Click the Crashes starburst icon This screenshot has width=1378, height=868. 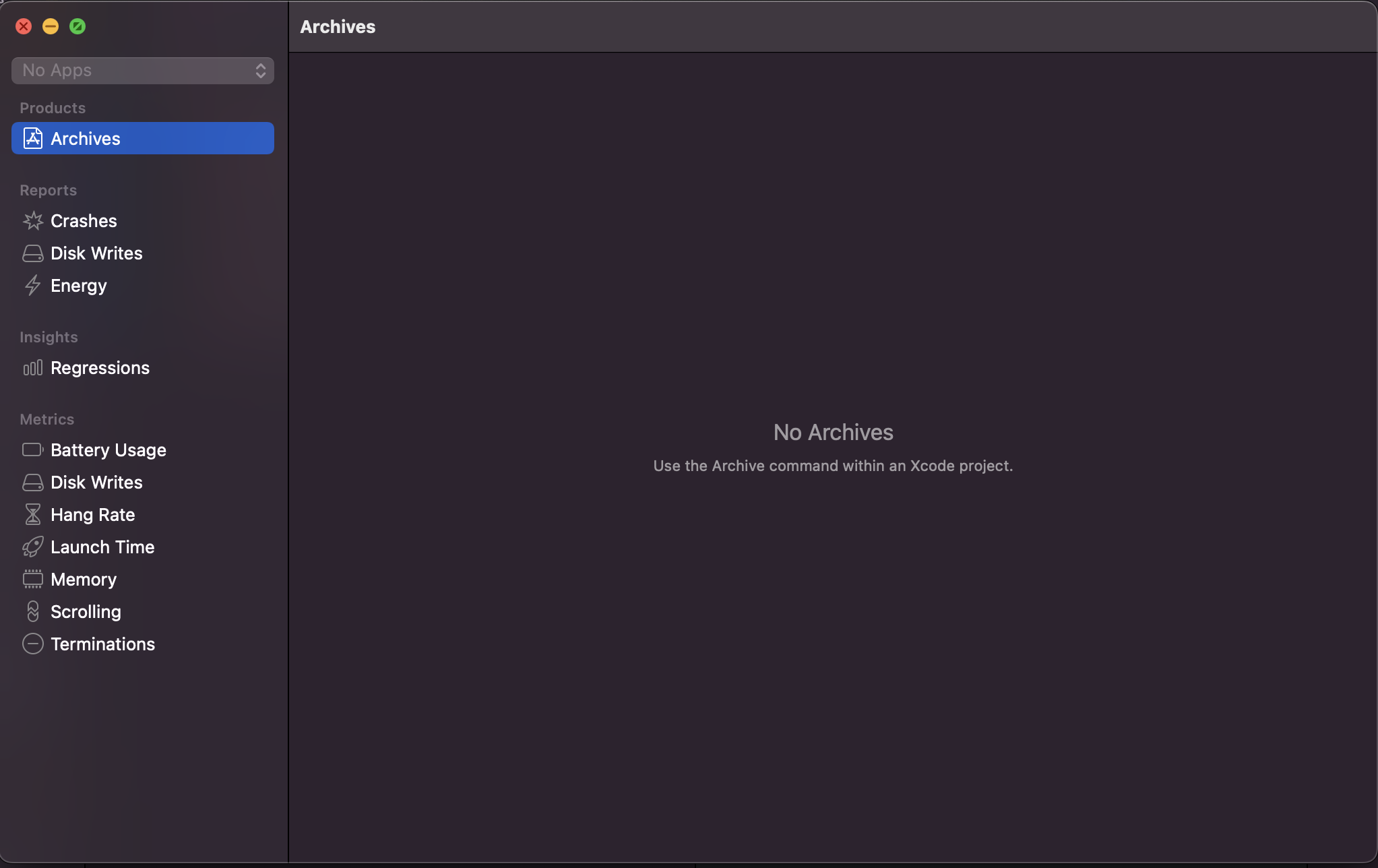[32, 221]
